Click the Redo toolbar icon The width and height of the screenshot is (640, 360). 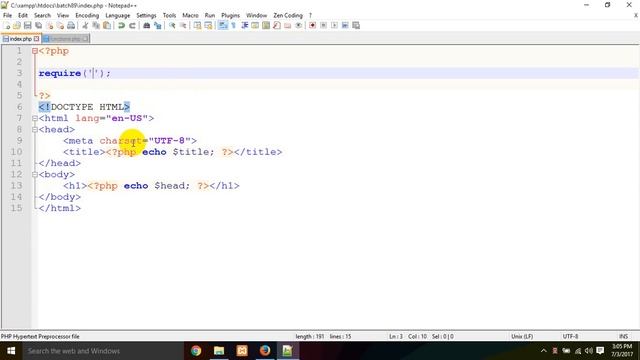(132, 25)
